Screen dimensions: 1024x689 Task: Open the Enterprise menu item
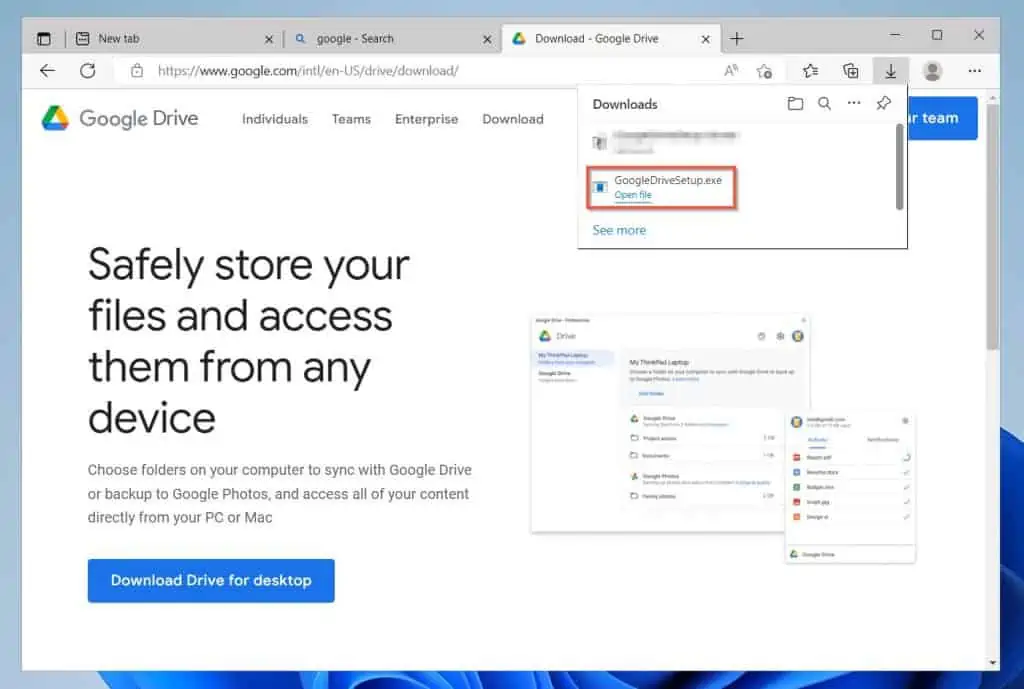(x=426, y=119)
